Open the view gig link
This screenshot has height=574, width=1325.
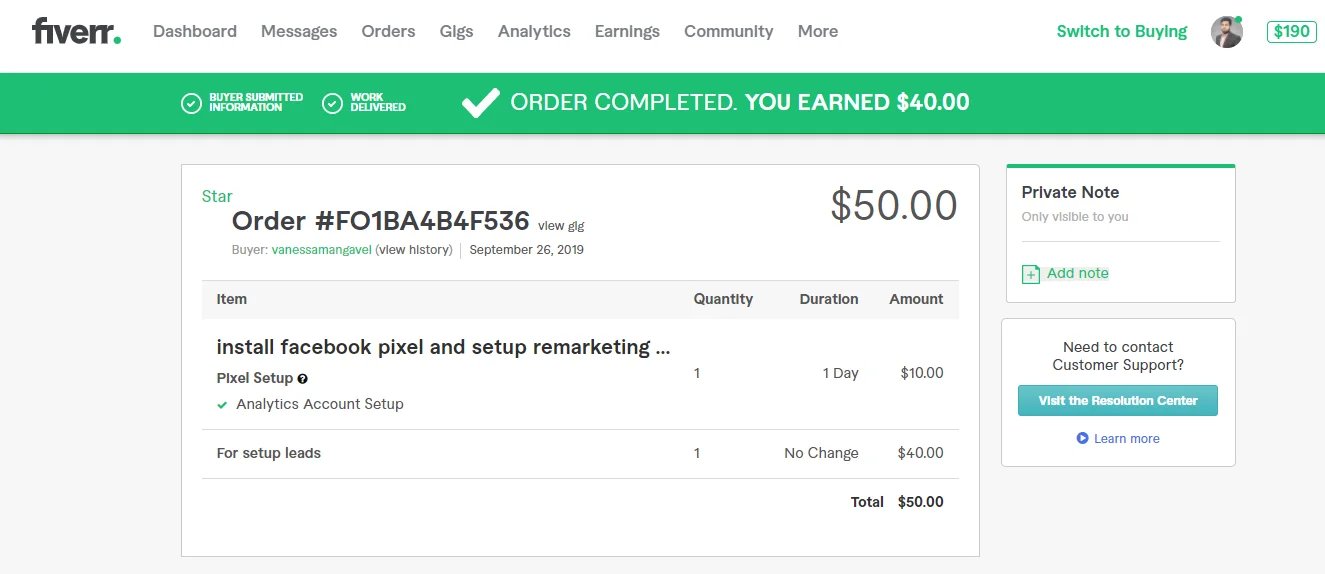(x=561, y=226)
